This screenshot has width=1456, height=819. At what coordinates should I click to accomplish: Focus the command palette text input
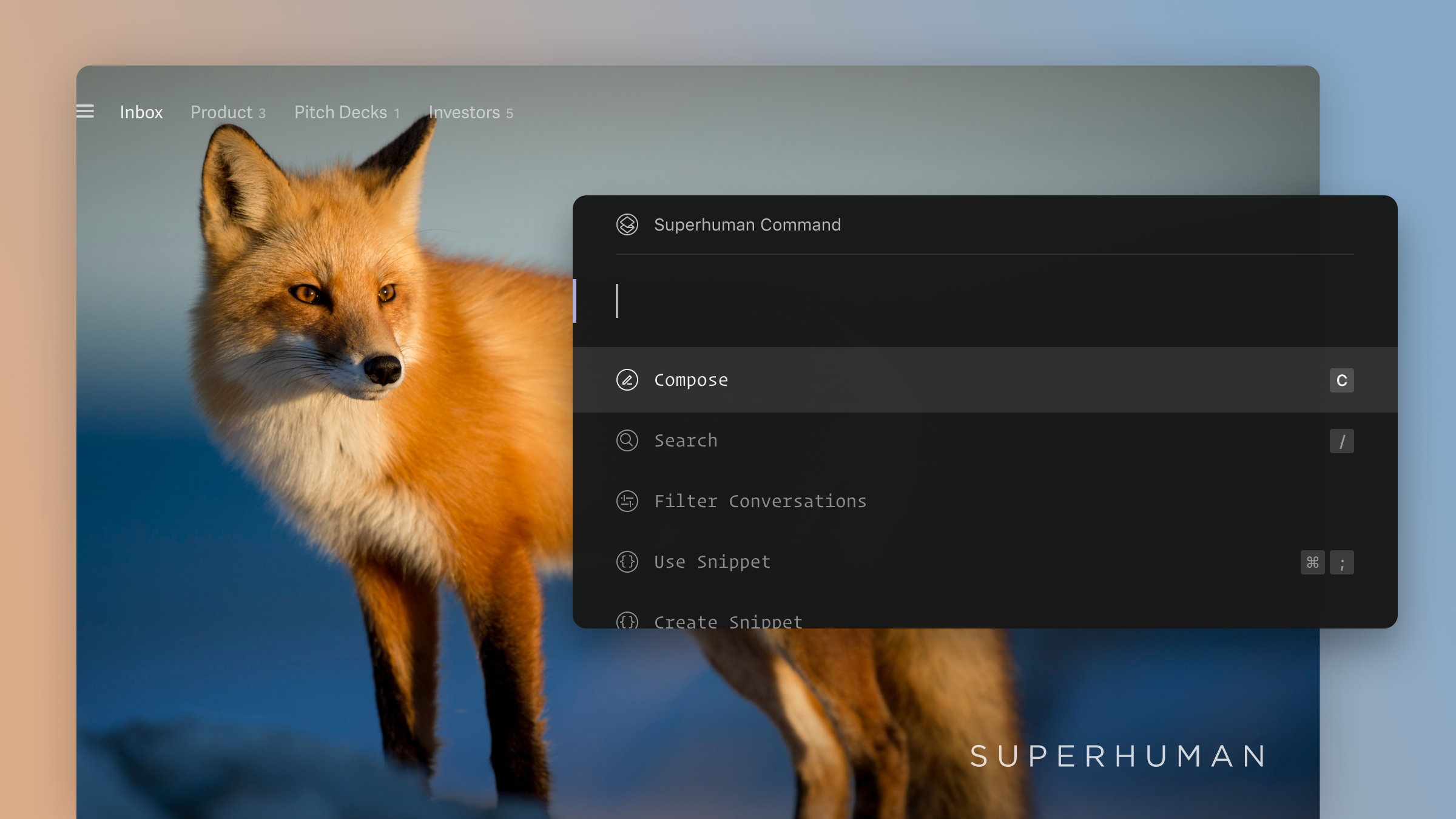[x=971, y=301]
